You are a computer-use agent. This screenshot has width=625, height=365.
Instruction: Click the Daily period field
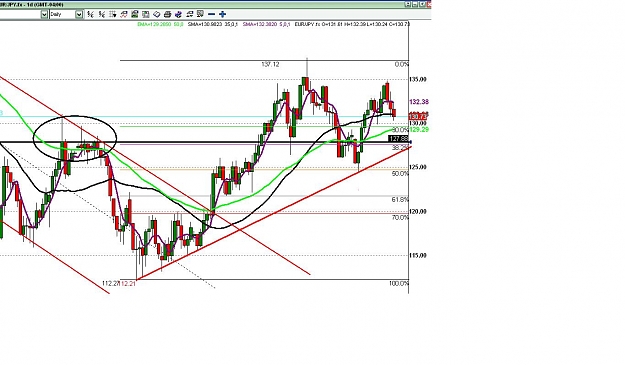point(63,14)
